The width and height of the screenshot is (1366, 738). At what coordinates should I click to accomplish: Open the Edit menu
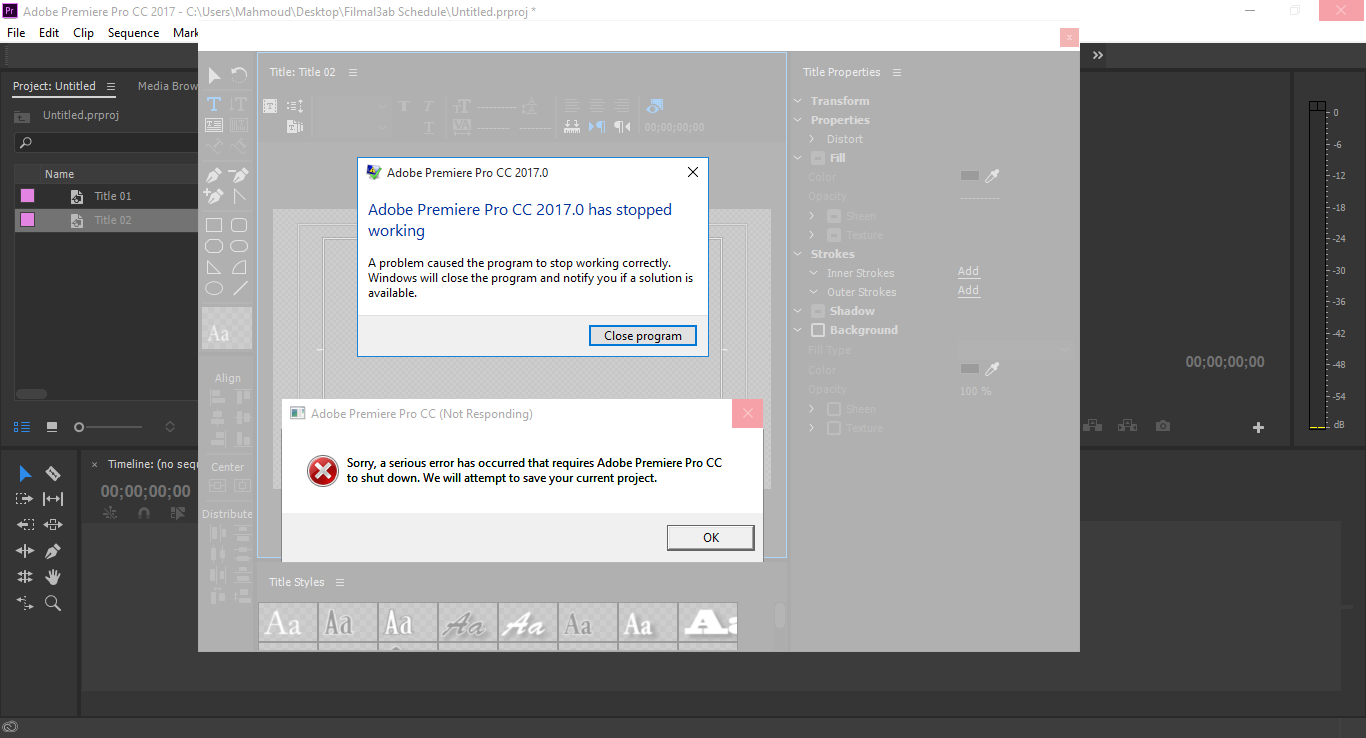(x=49, y=33)
